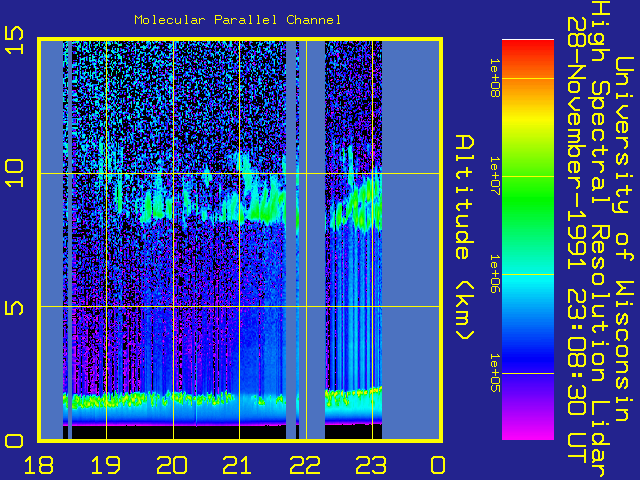Screen dimensions: 640x480
Task: Click the altitude axis label 5
Action: [15, 308]
